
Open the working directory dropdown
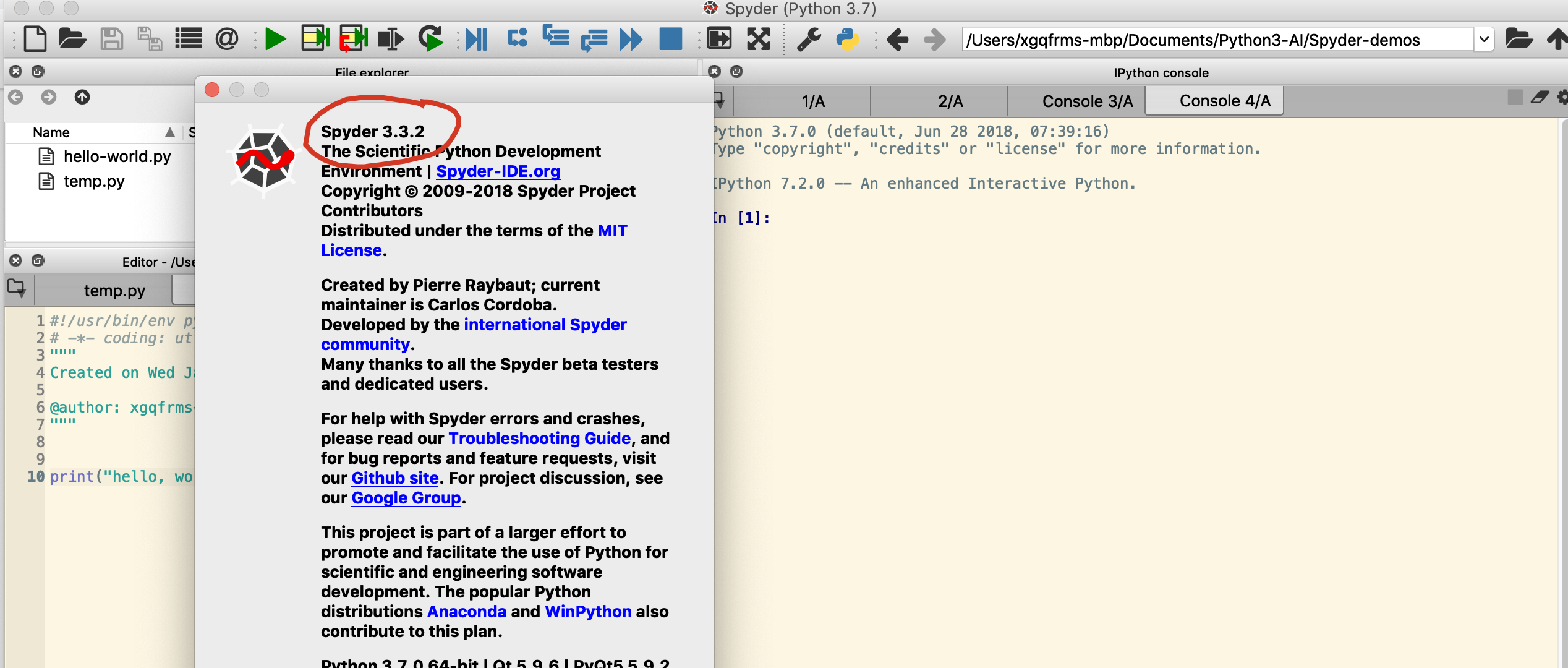[x=1485, y=39]
